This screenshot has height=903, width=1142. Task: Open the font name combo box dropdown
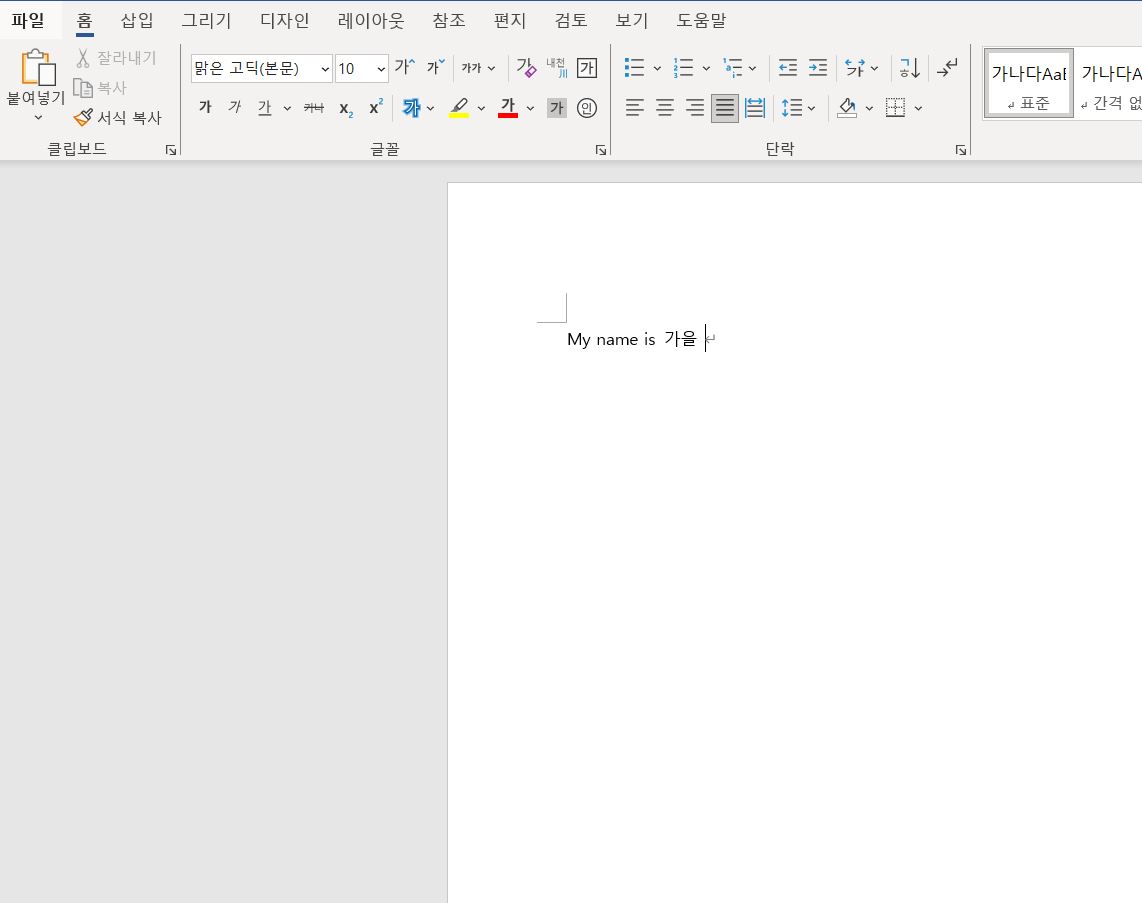tap(325, 68)
